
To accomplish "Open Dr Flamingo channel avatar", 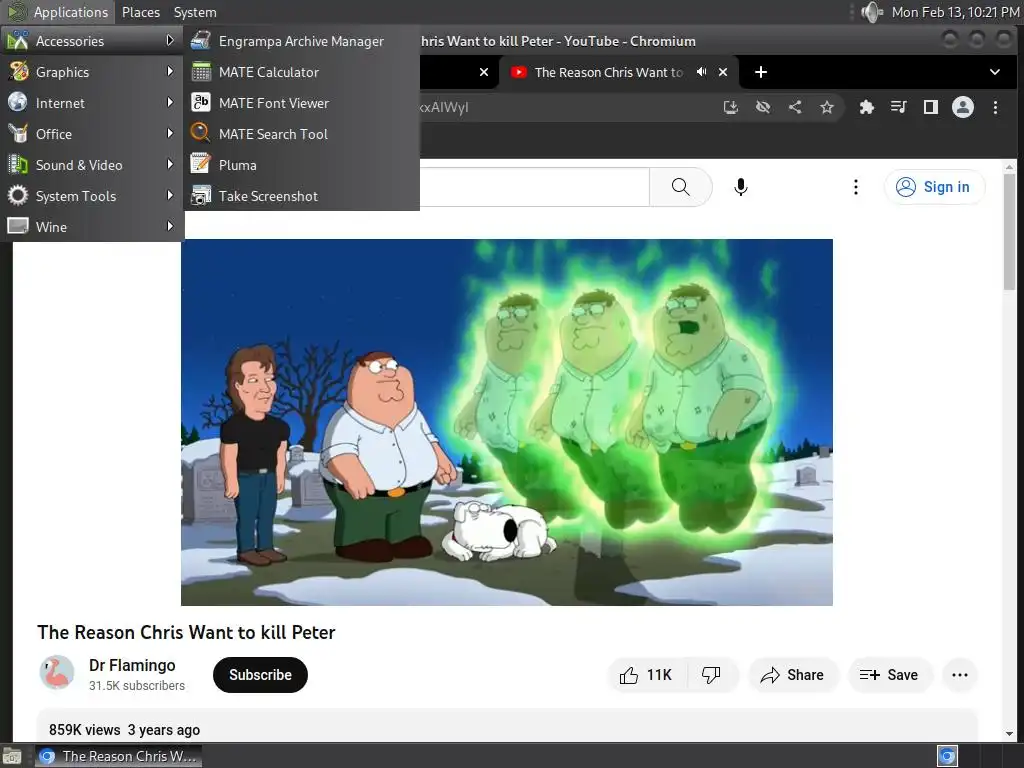I will pos(57,673).
